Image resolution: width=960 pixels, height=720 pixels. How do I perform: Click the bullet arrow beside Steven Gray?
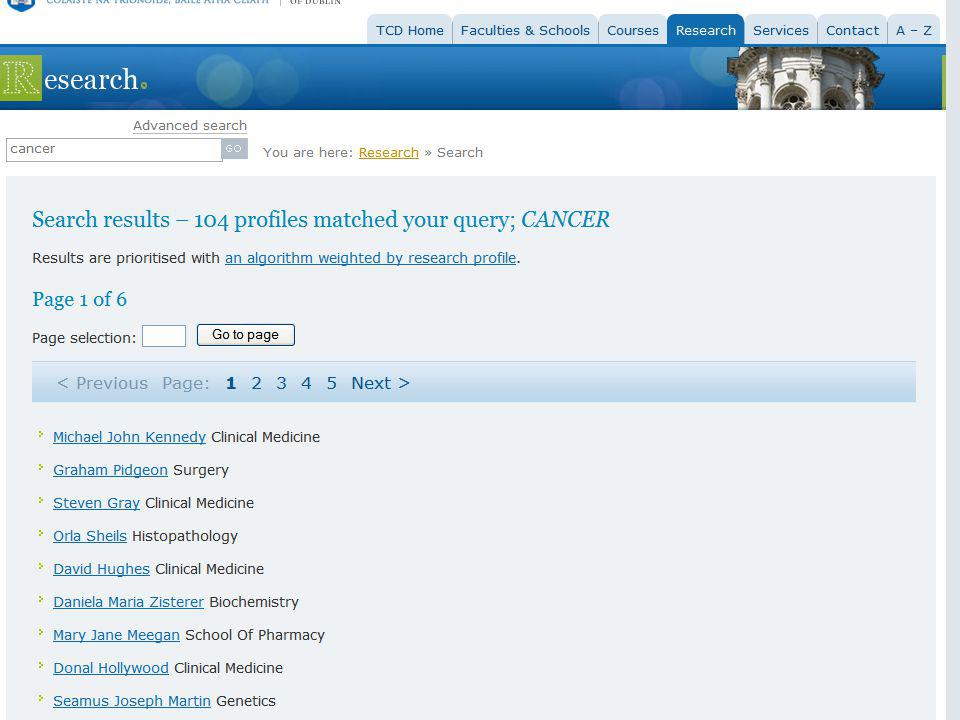pyautogui.click(x=40, y=500)
